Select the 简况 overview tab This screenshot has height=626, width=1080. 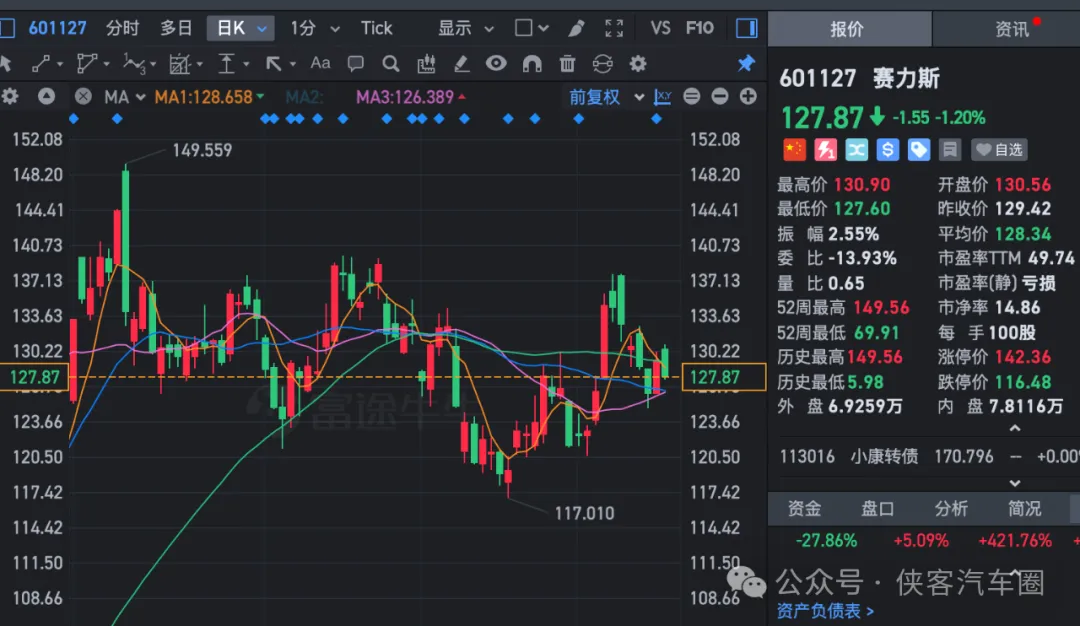click(1024, 508)
